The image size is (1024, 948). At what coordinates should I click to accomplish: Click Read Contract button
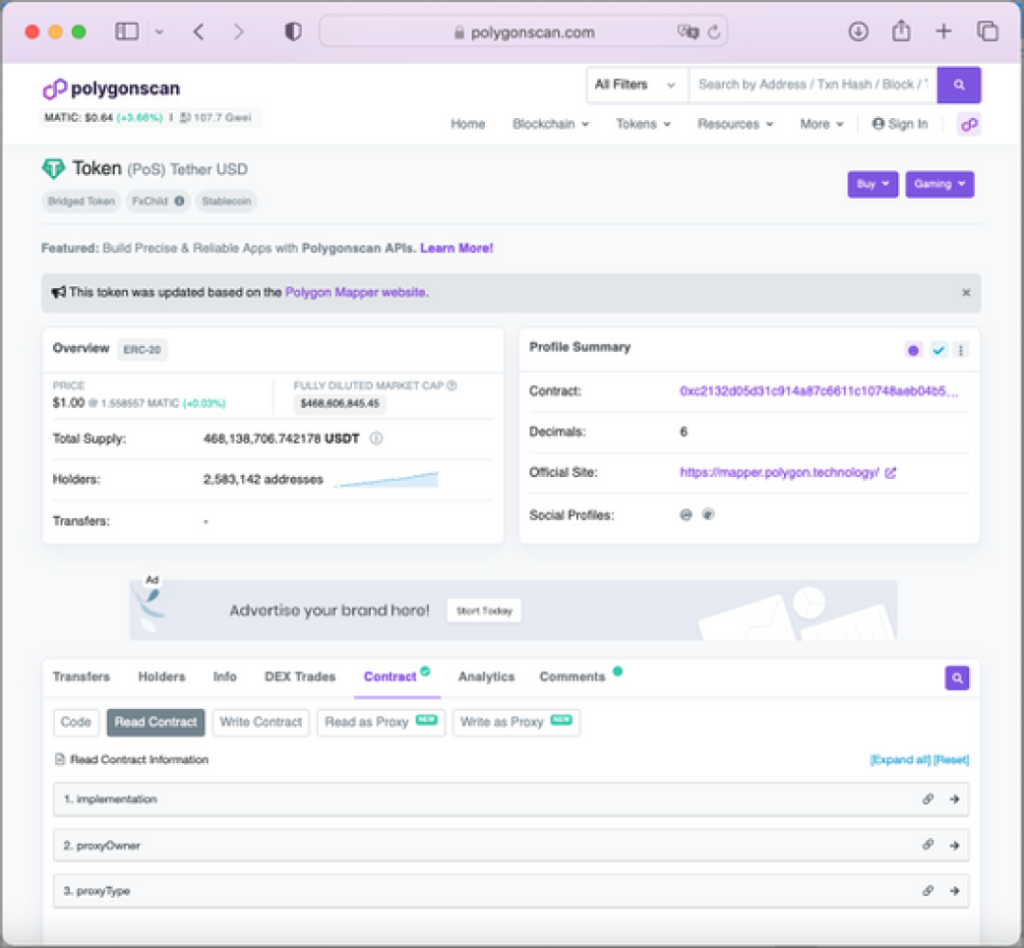[155, 722]
